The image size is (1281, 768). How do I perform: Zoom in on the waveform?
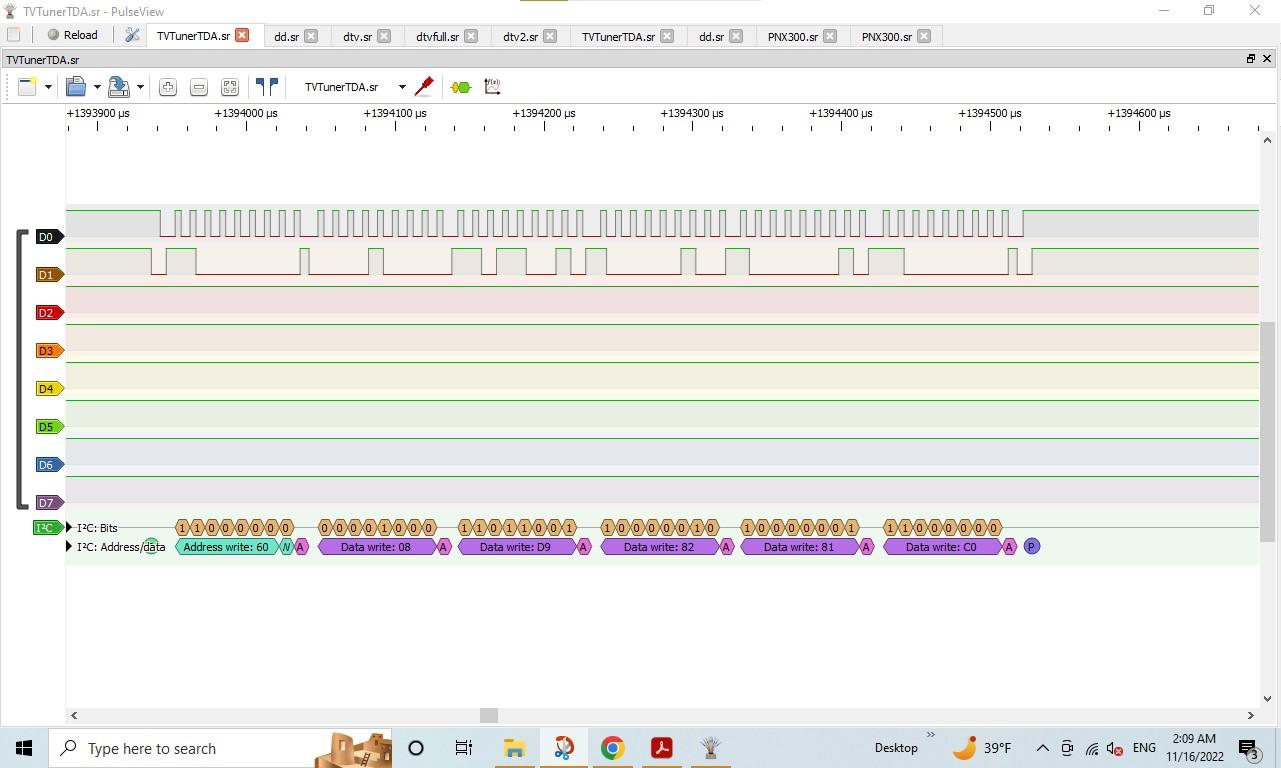168,87
